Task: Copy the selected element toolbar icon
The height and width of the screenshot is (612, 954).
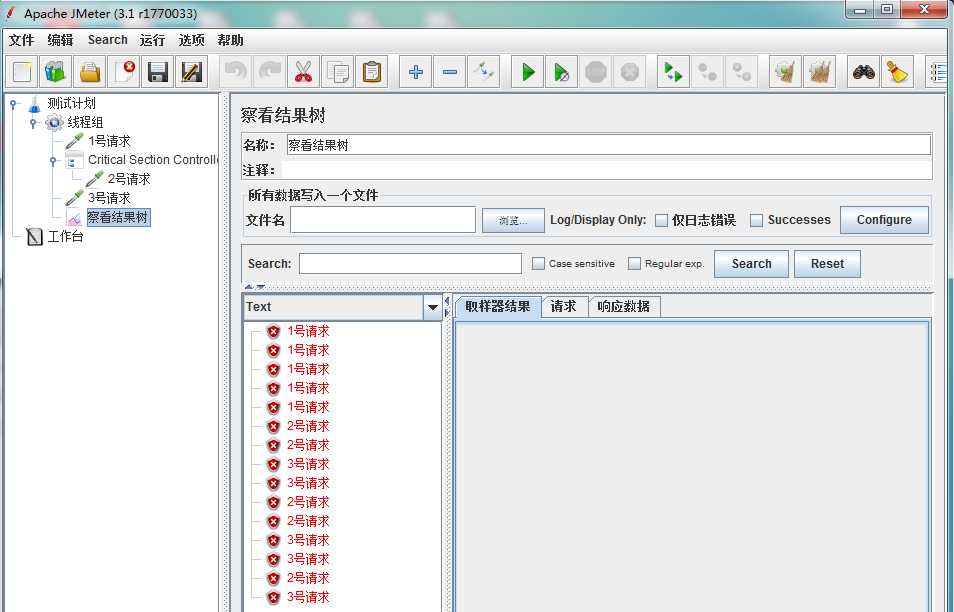Action: click(338, 72)
